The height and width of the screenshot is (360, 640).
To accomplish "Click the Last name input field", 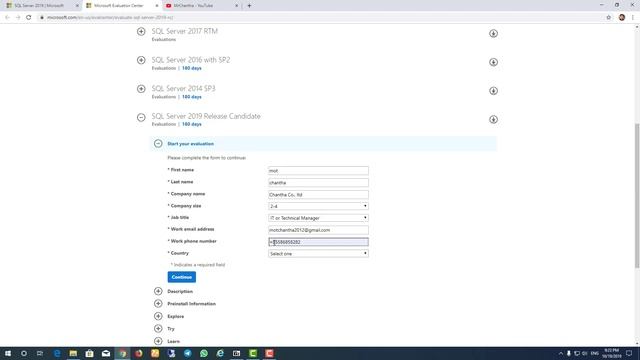I will 318,182.
